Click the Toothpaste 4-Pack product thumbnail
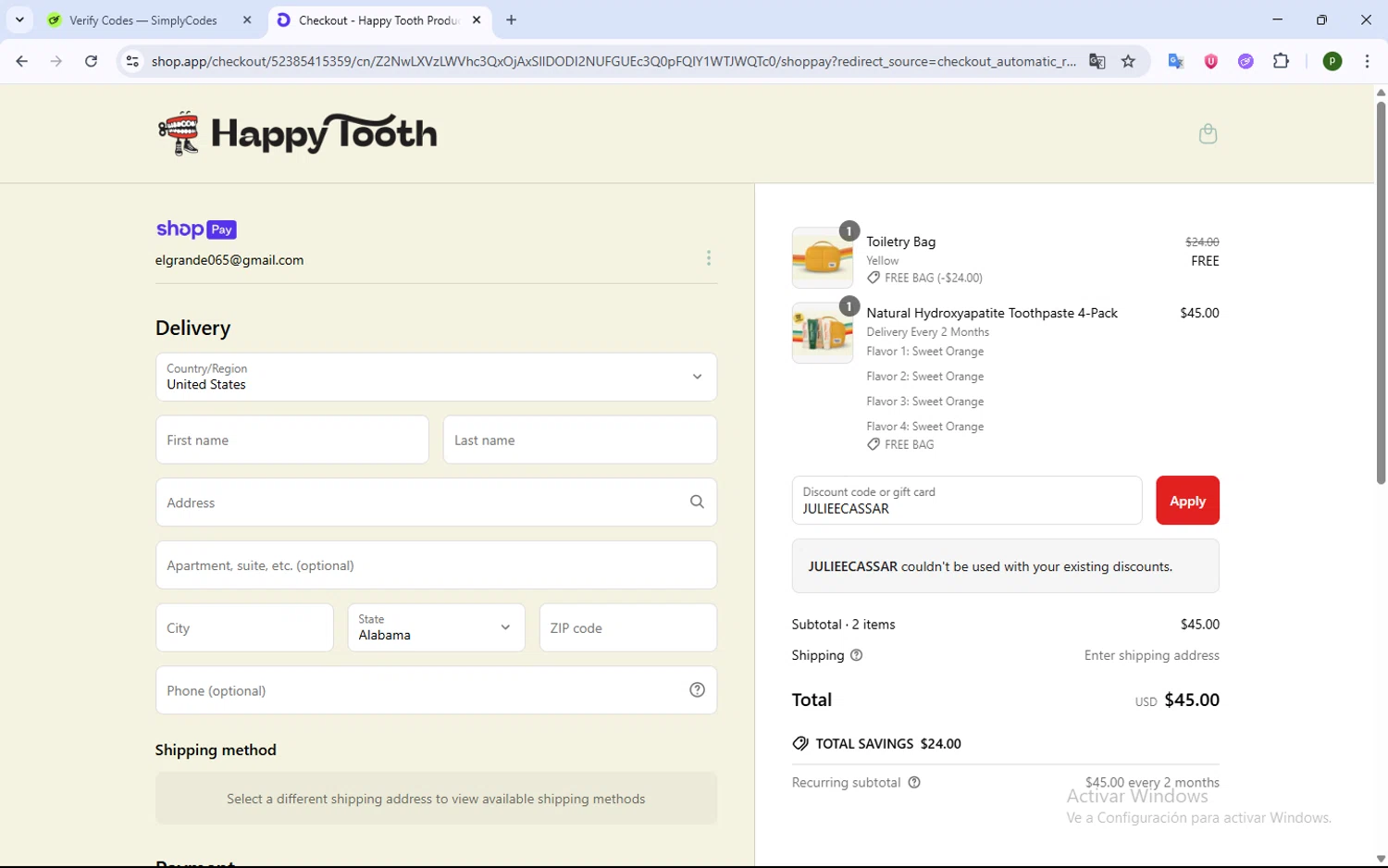This screenshot has width=1388, height=868. [823, 332]
